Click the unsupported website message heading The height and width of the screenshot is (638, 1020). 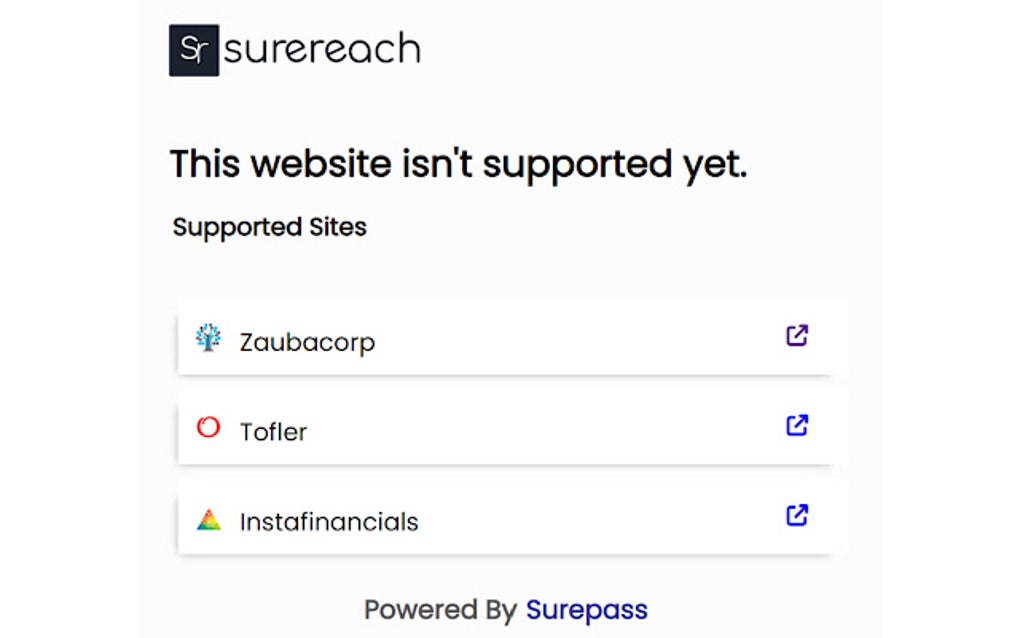458,163
